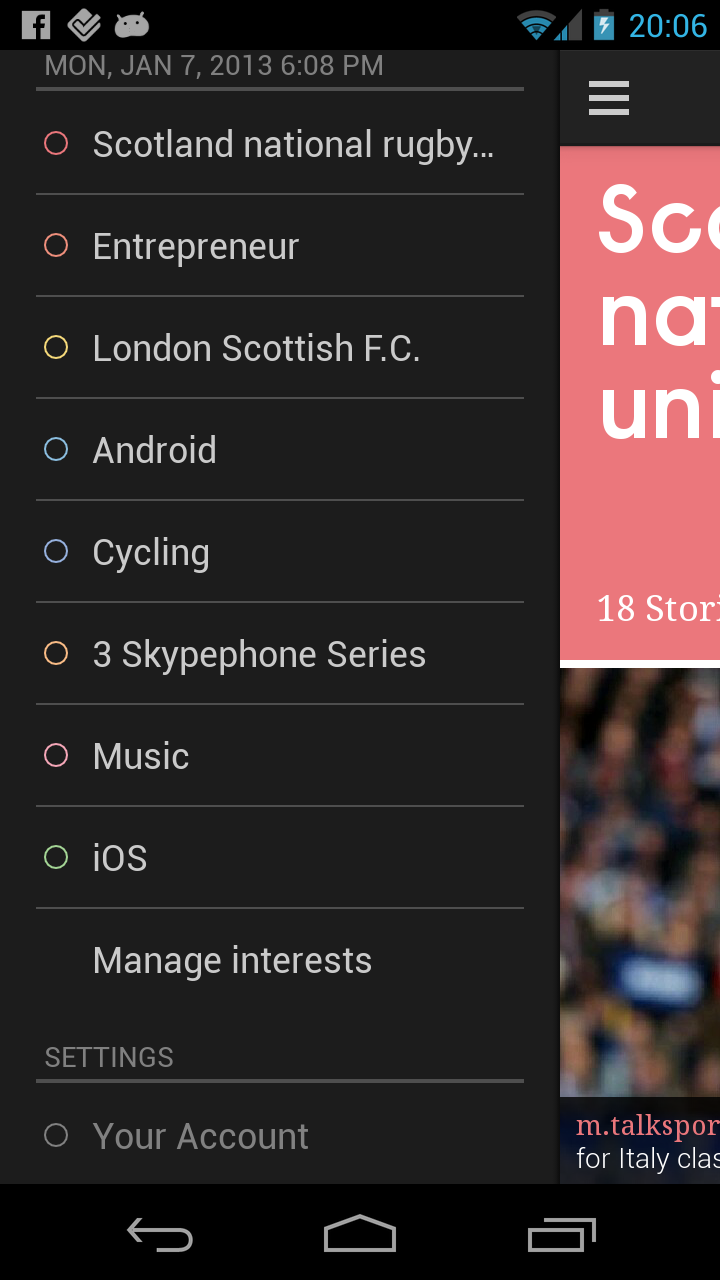Open the Music interest

[x=141, y=756]
